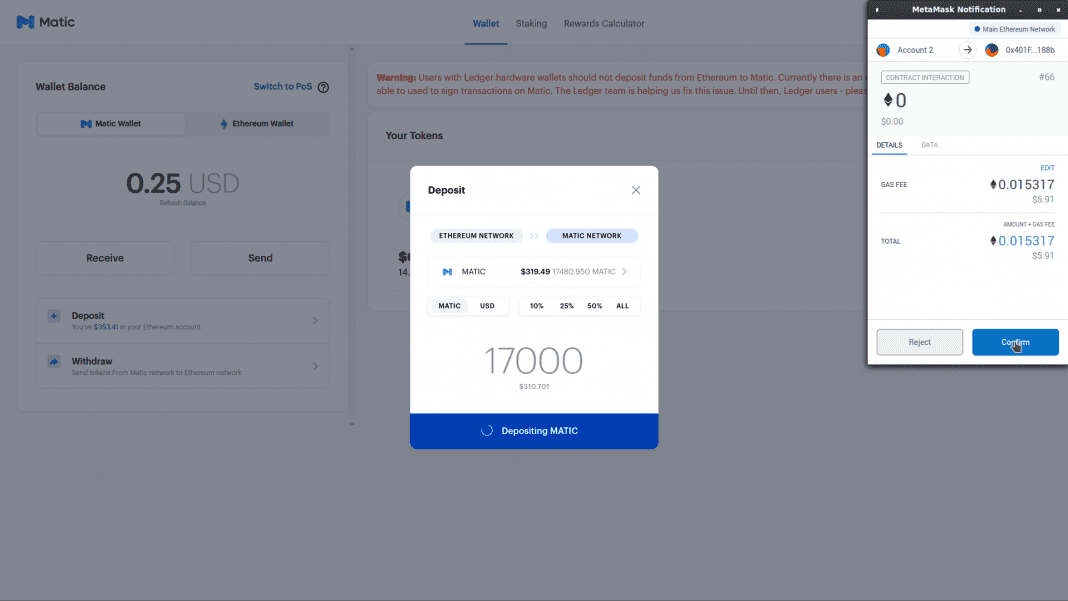Click the Account 2 avatar icon in MetaMask

pyautogui.click(x=884, y=49)
